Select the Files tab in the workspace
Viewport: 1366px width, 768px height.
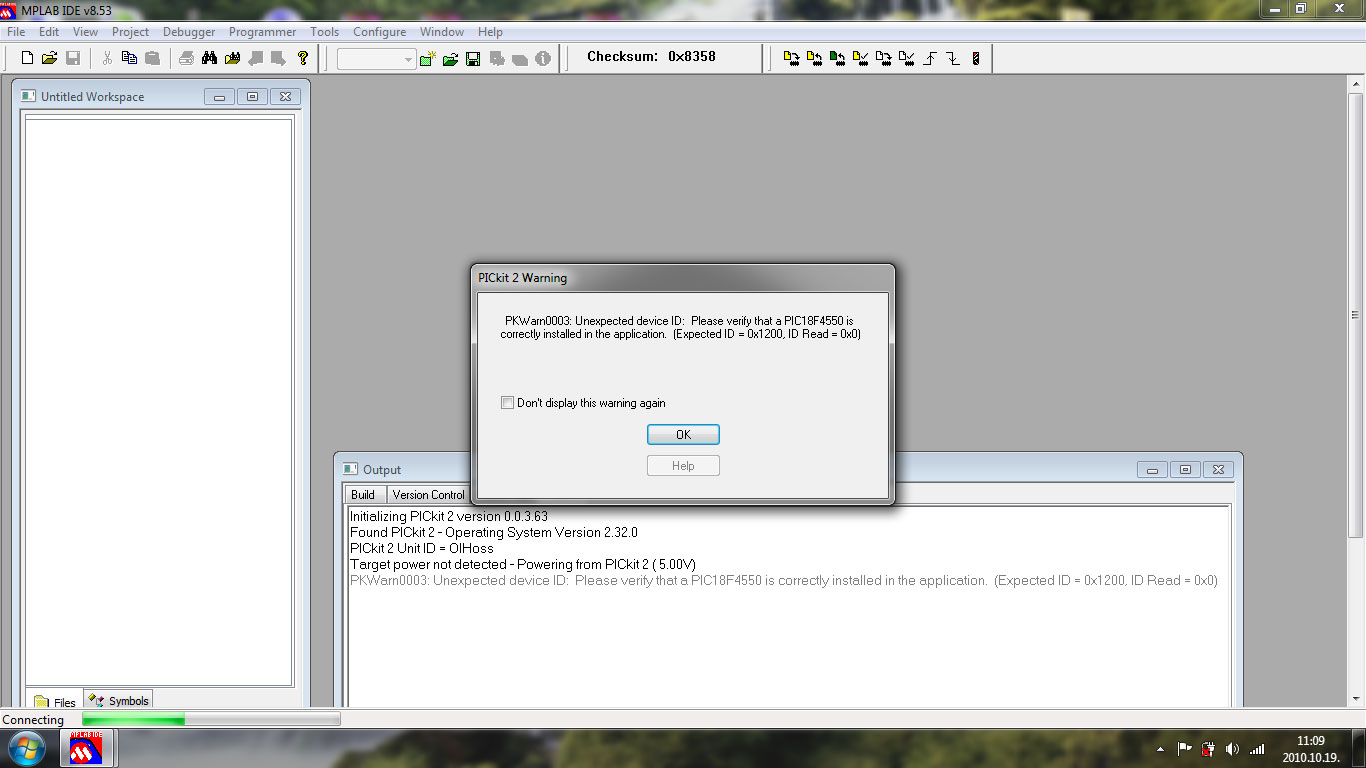[x=55, y=702]
